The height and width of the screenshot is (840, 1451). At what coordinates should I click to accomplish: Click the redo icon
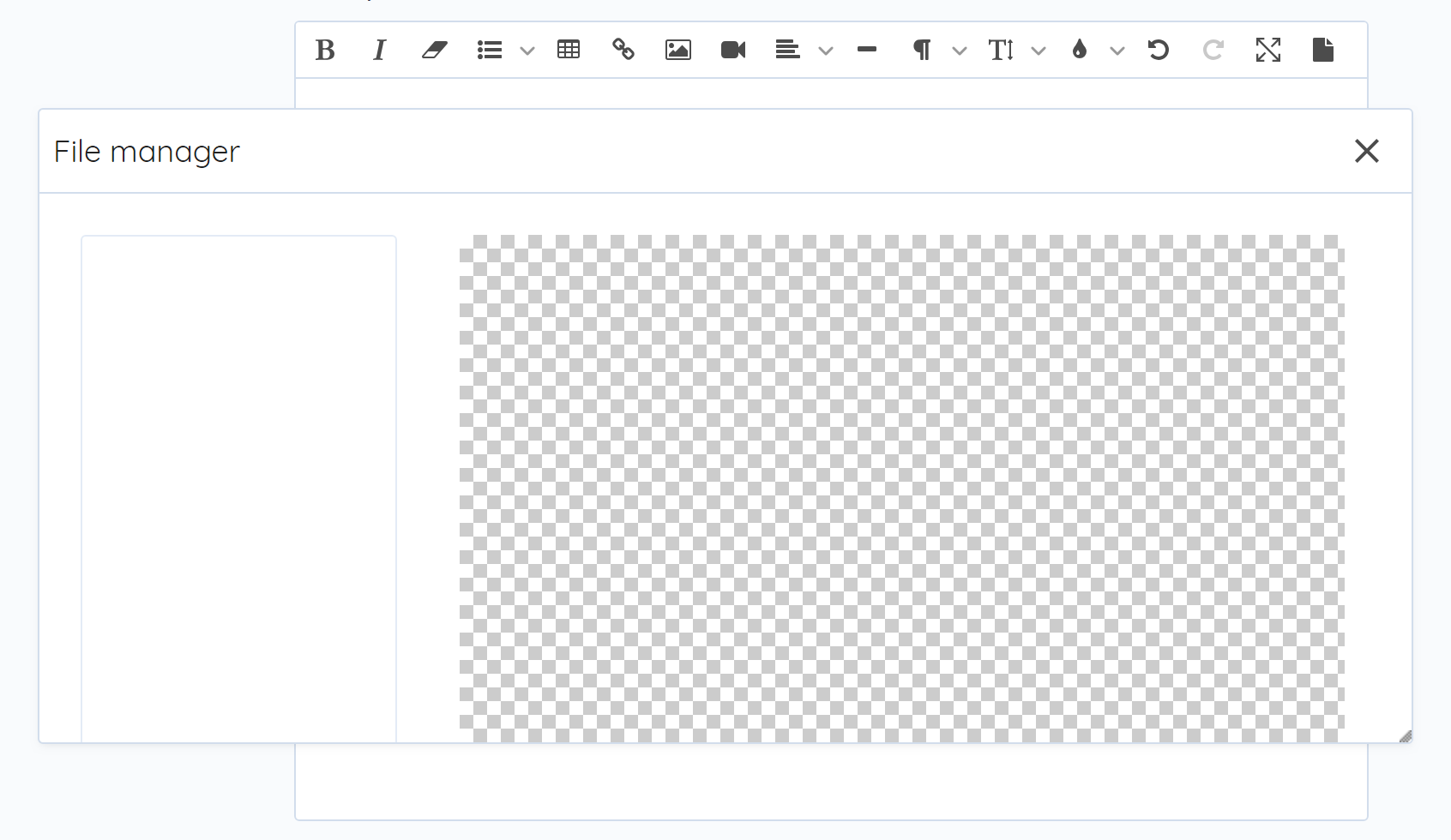click(1213, 50)
